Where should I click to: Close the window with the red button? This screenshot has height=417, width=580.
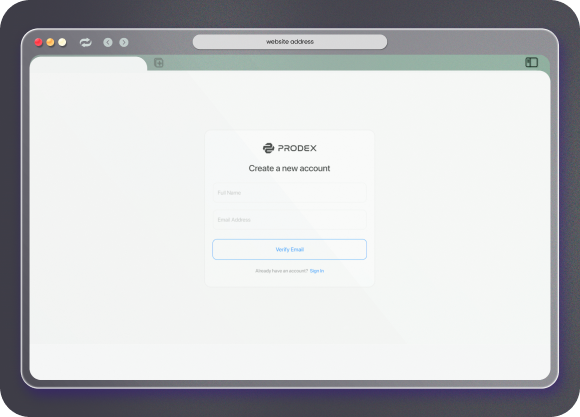point(38,42)
